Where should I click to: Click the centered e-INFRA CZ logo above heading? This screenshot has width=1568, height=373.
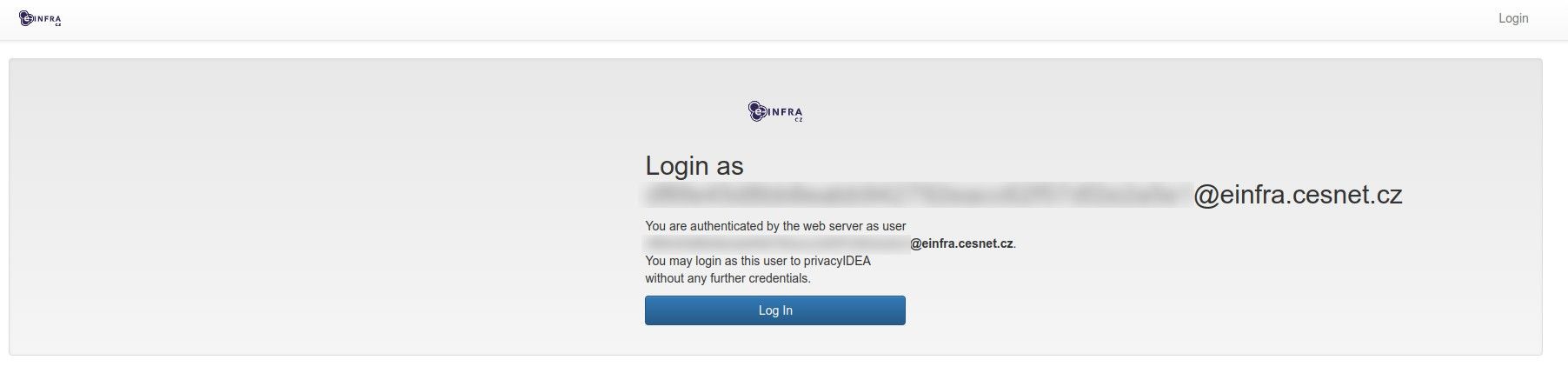pyautogui.click(x=775, y=111)
